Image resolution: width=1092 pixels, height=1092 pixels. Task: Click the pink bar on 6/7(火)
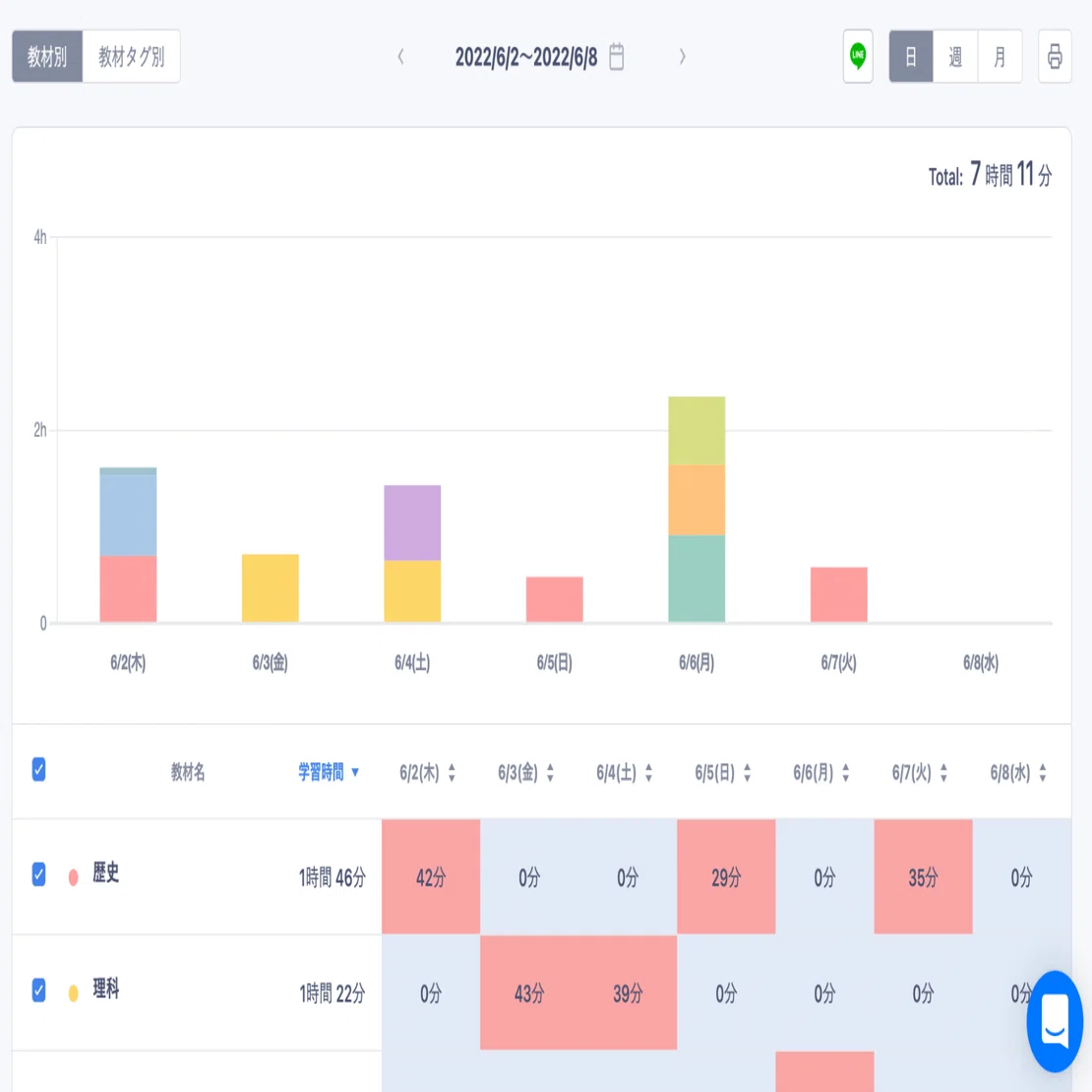pyautogui.click(x=838, y=594)
